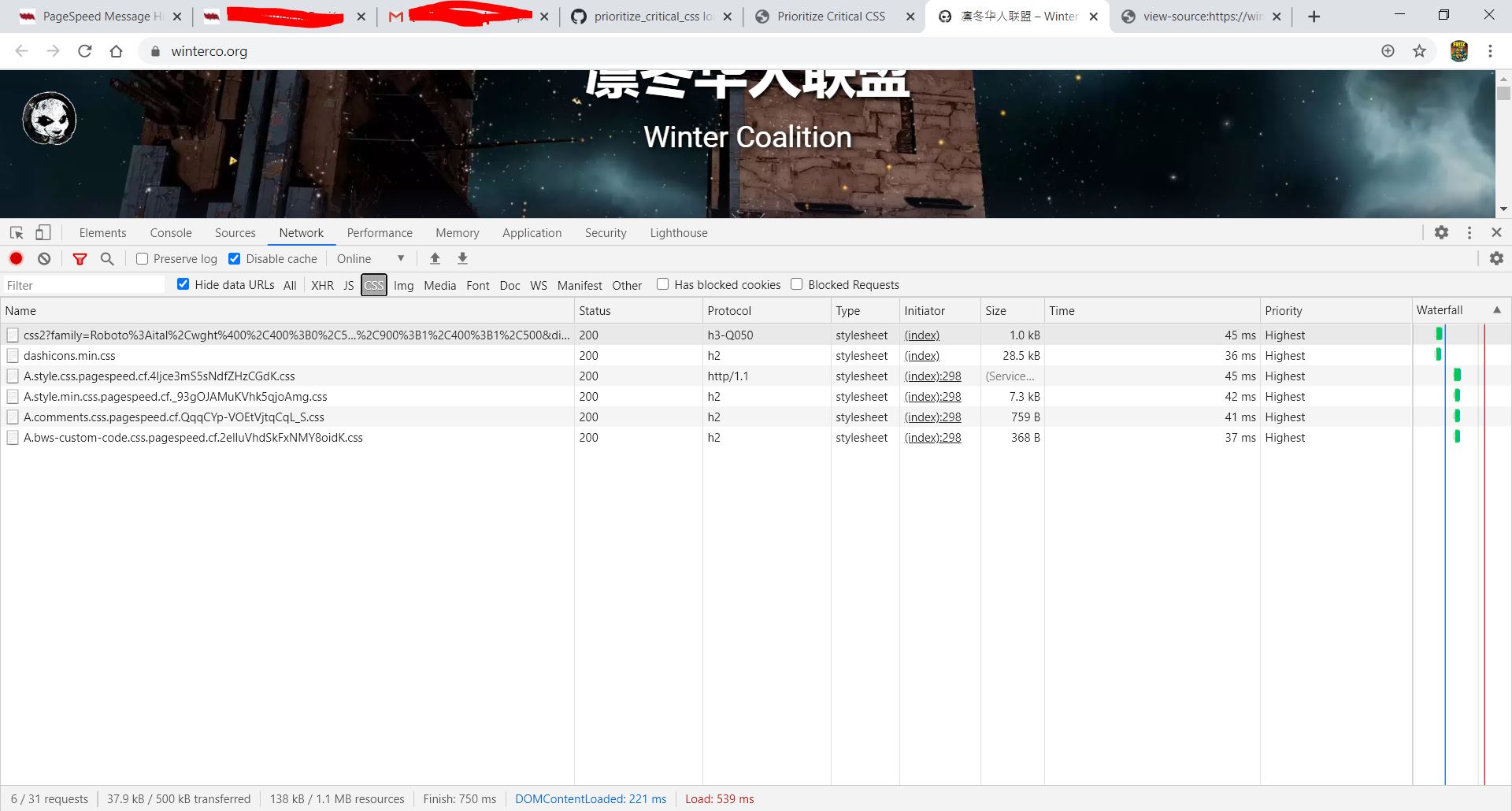Open the Performance tab
This screenshot has height=811, width=1512.
tap(380, 233)
